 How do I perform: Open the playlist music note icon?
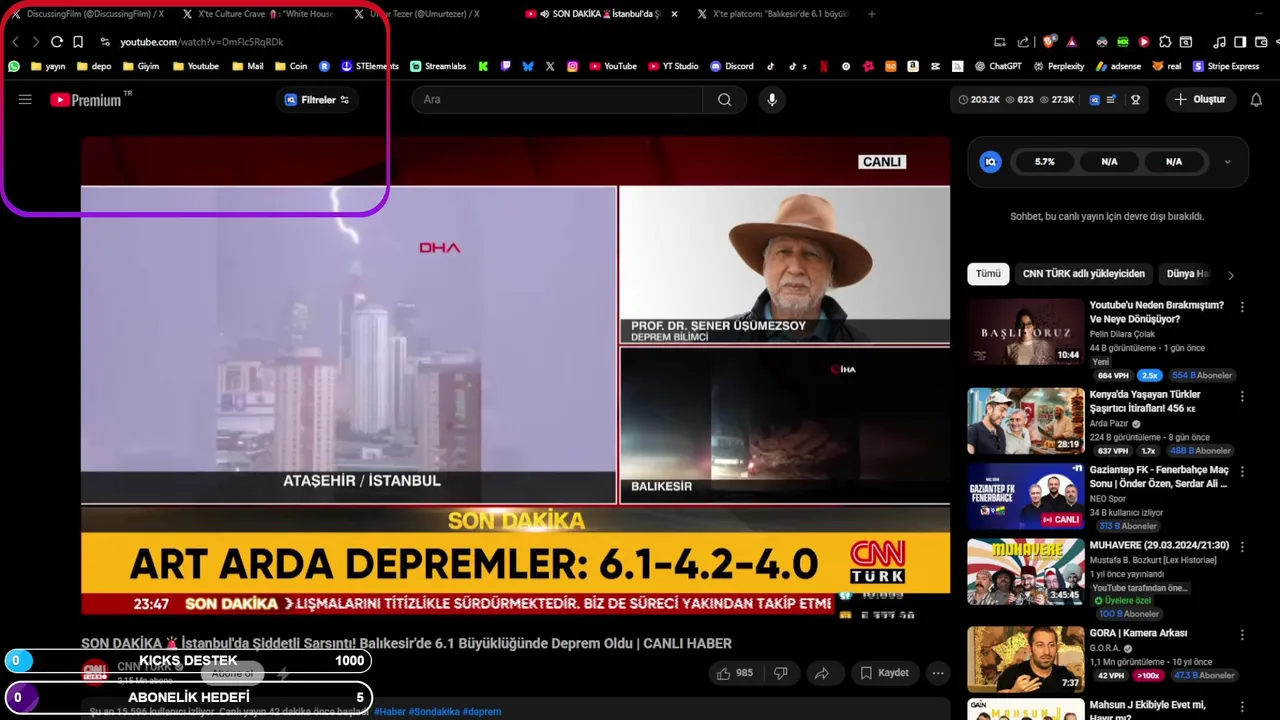pyautogui.click(x=1219, y=42)
